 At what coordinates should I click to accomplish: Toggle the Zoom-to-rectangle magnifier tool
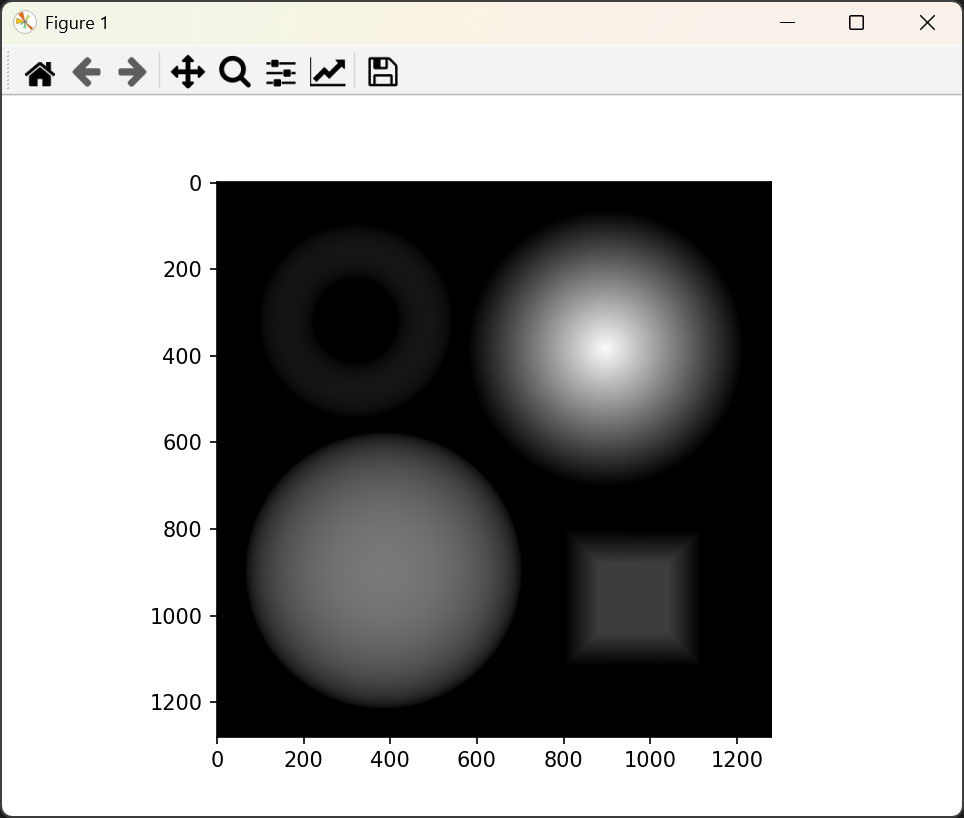(234, 73)
